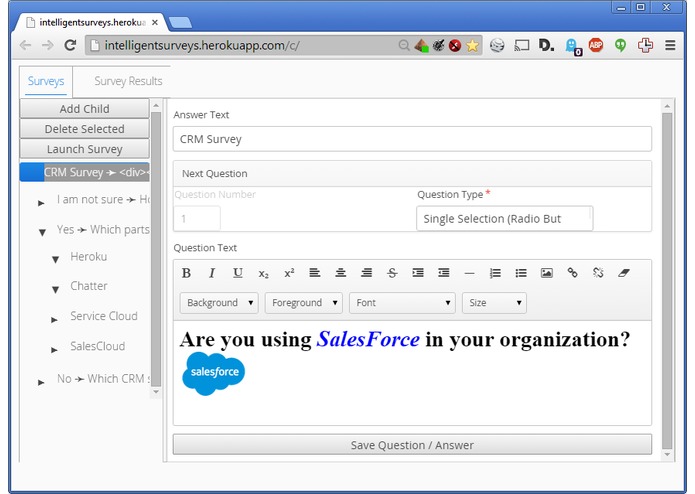Insert a horizontal rule

coord(469,273)
